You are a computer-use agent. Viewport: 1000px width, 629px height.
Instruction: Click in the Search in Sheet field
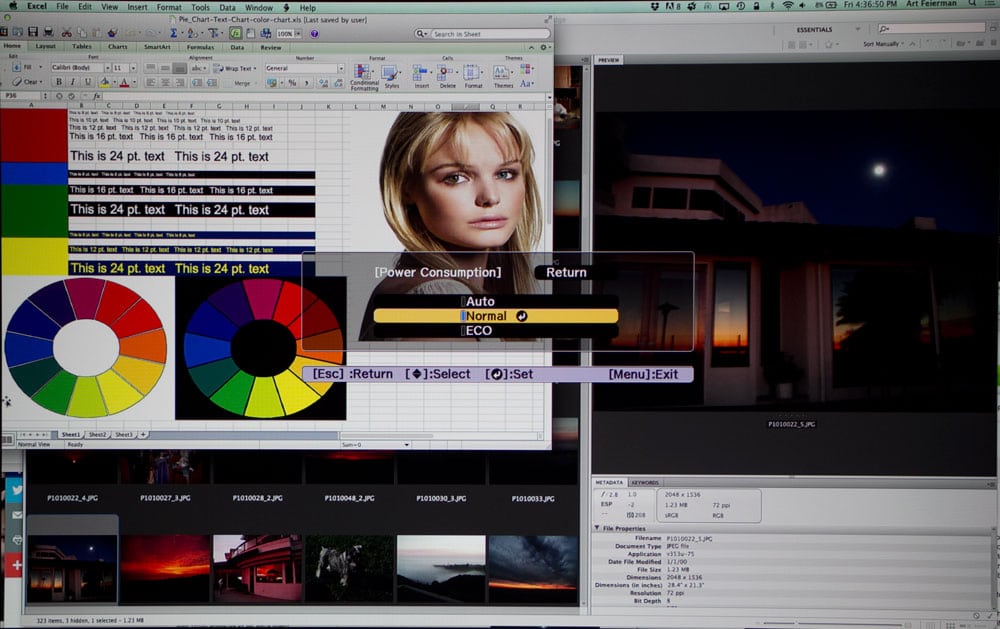click(x=489, y=34)
